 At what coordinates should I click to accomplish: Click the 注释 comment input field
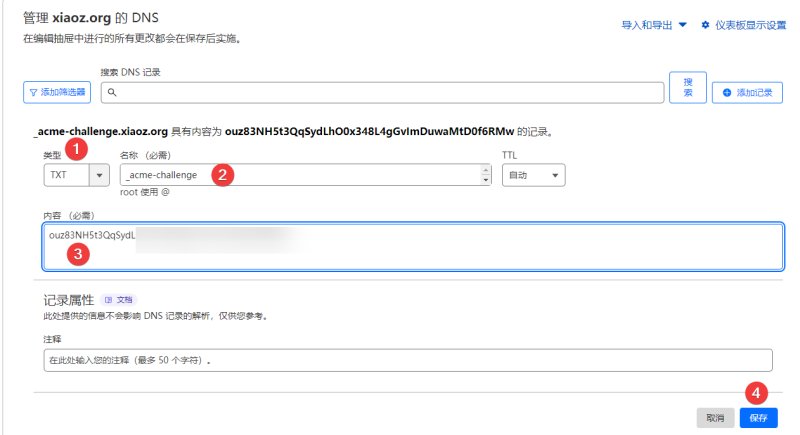click(408, 361)
